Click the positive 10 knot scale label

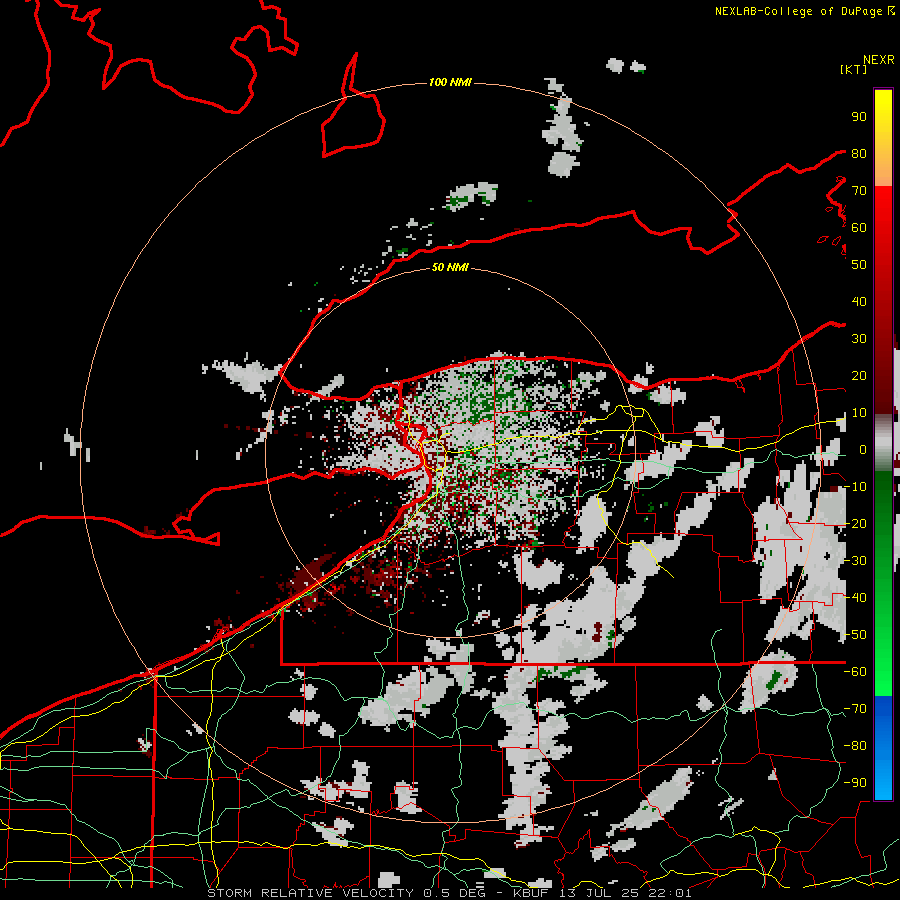859,413
